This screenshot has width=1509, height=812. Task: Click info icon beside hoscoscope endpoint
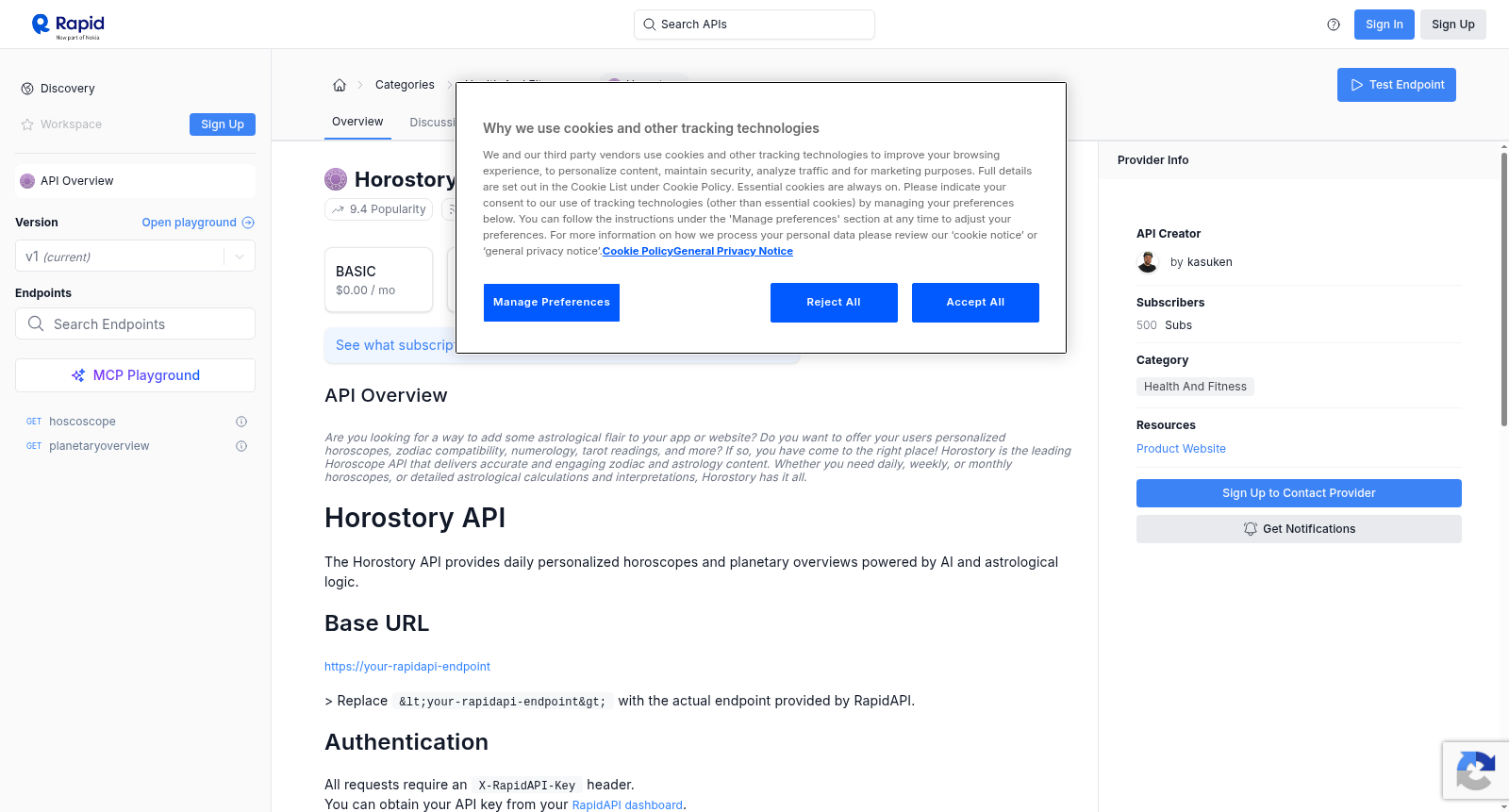point(241,422)
